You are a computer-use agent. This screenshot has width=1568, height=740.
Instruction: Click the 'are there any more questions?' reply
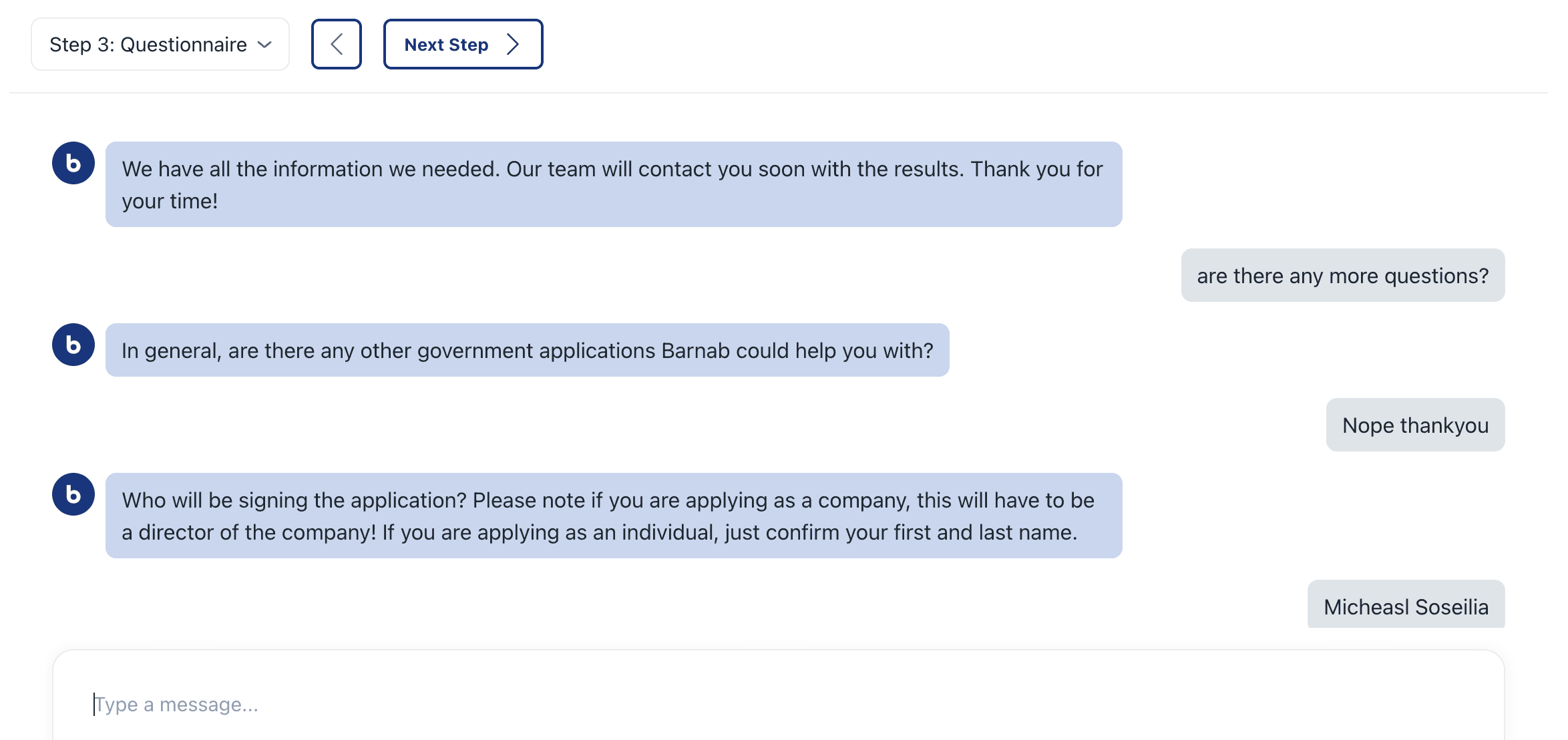tap(1343, 275)
